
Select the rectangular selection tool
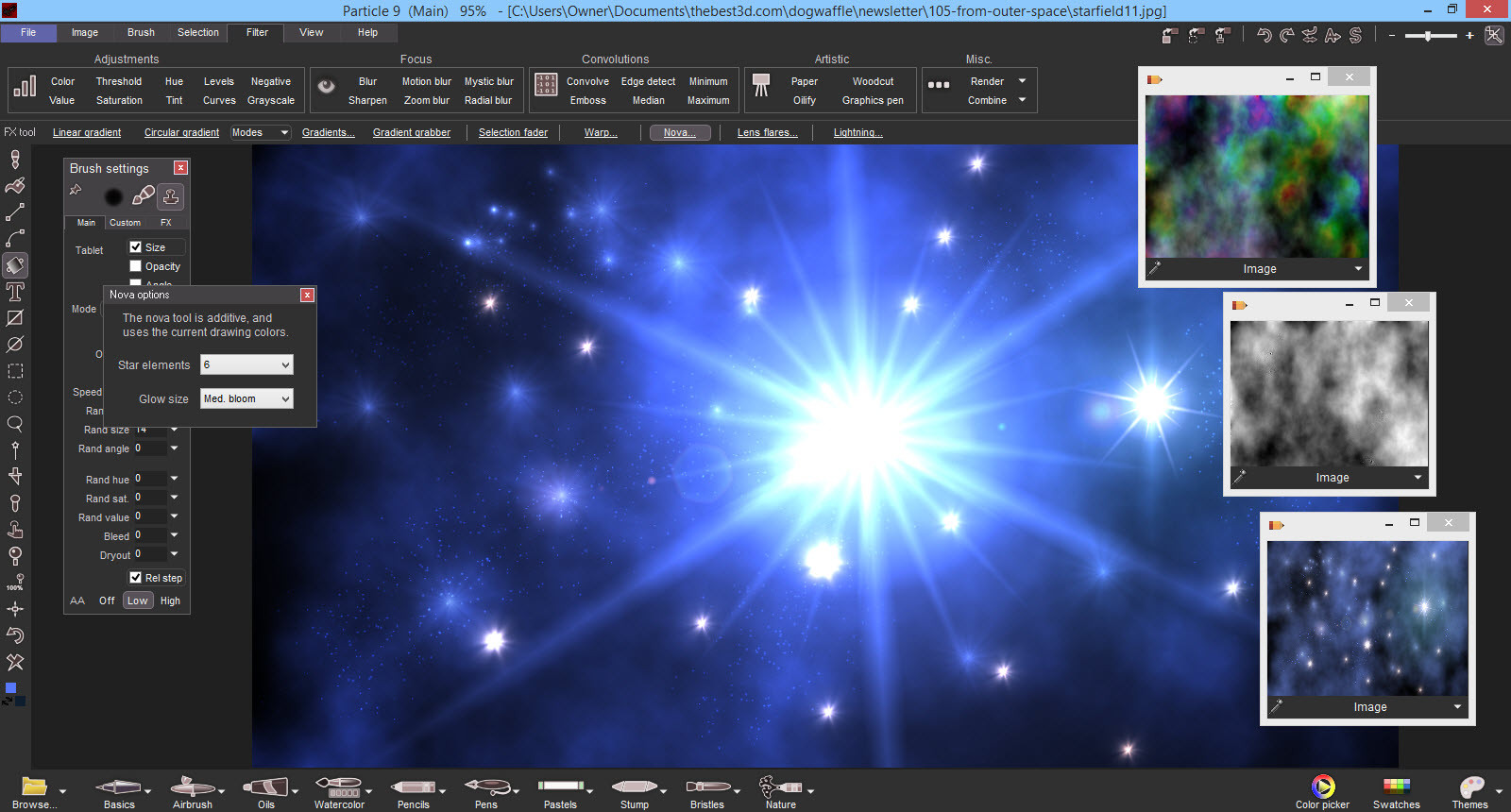(x=15, y=371)
